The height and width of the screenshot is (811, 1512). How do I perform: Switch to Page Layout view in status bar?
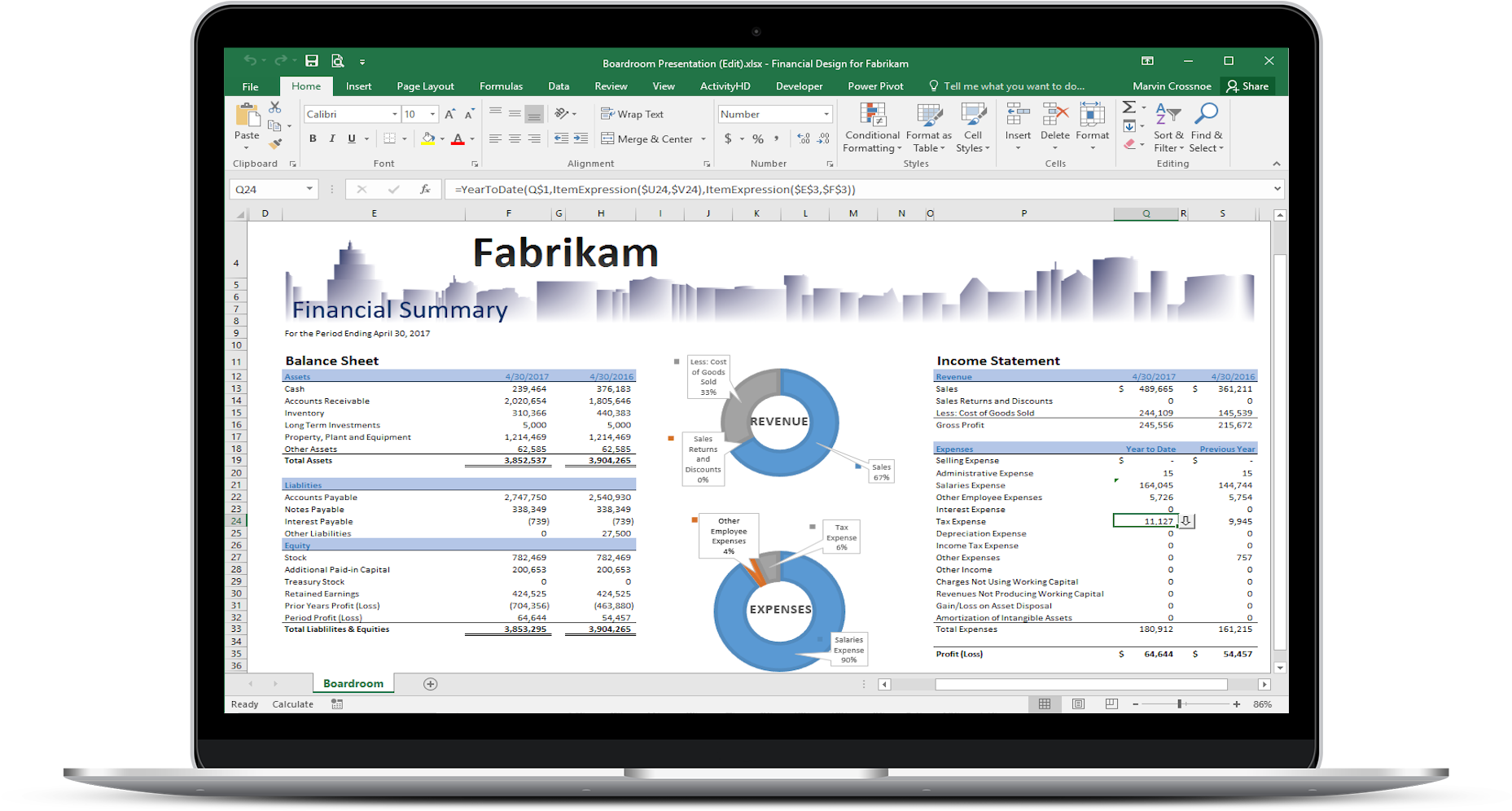click(1078, 704)
